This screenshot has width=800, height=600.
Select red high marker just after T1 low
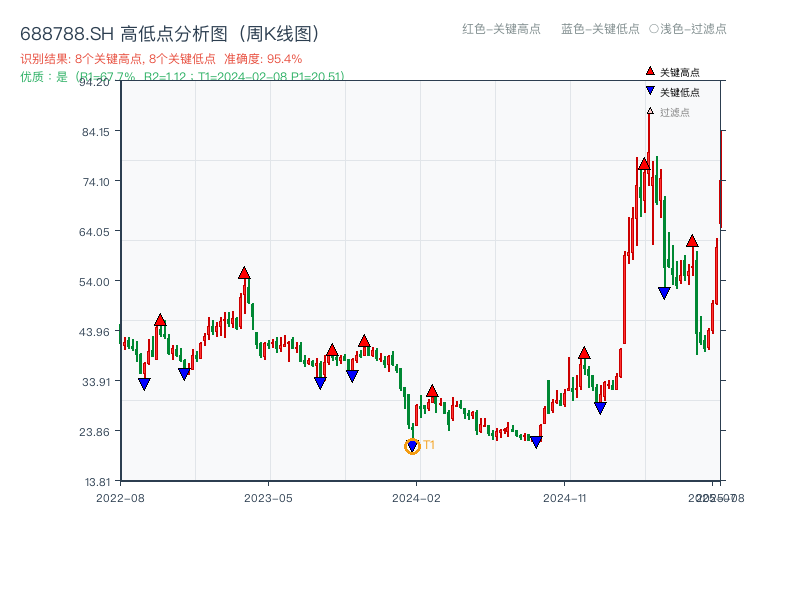pos(432,391)
